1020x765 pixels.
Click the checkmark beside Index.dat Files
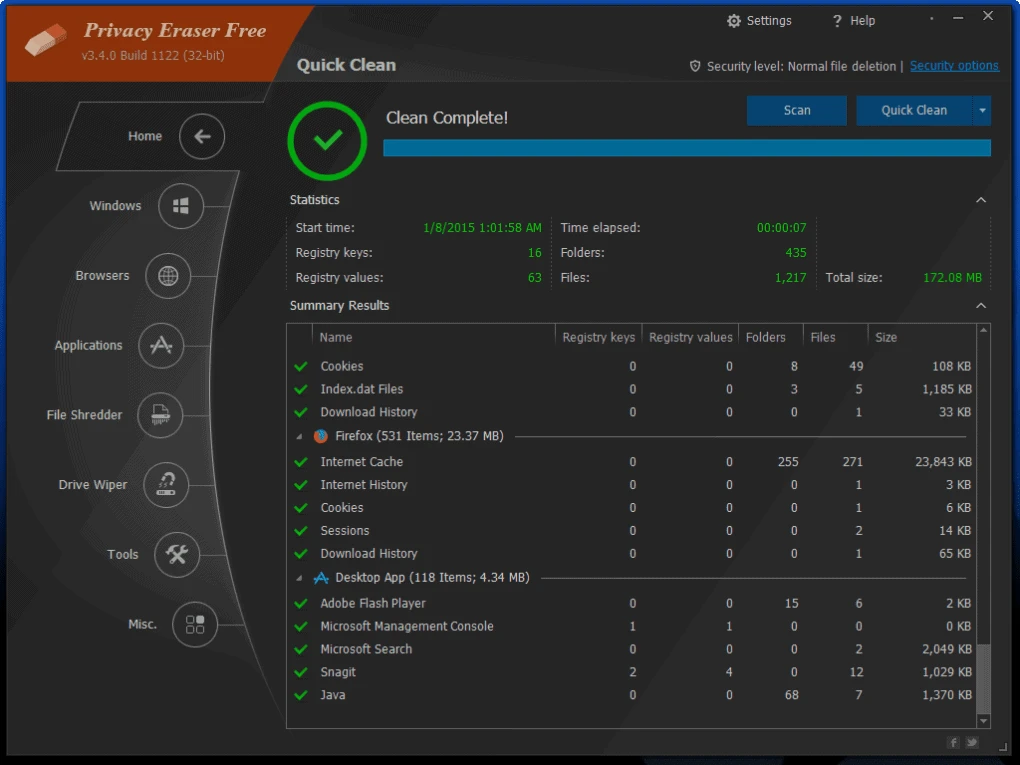point(301,390)
